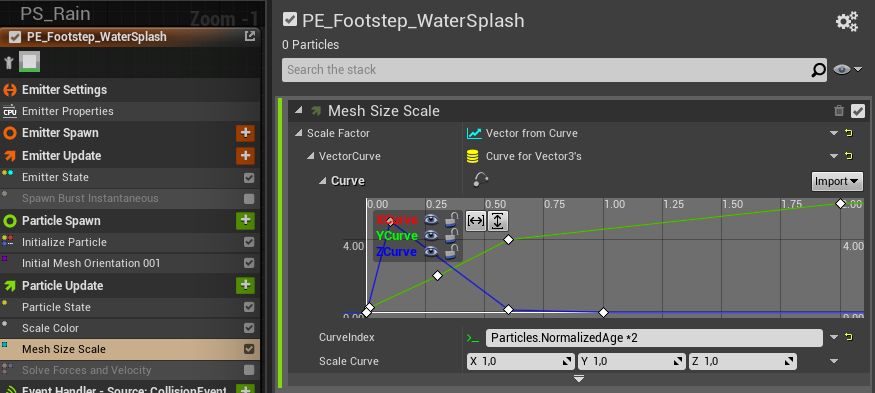Open emitter in standalone via popout icon
875x393 pixels.
pyautogui.click(x=249, y=36)
